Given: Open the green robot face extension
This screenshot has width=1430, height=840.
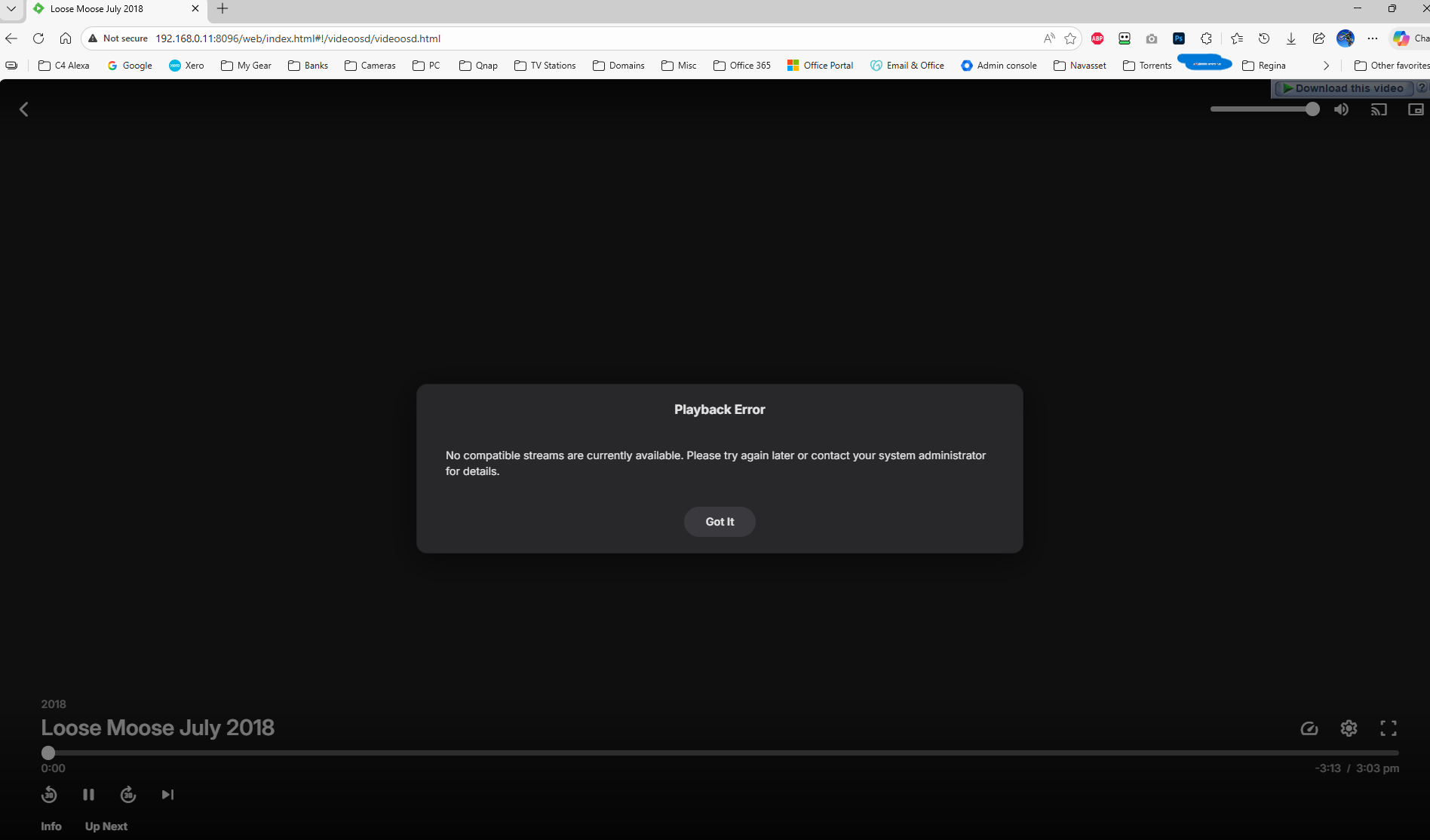Looking at the screenshot, I should click(1125, 38).
